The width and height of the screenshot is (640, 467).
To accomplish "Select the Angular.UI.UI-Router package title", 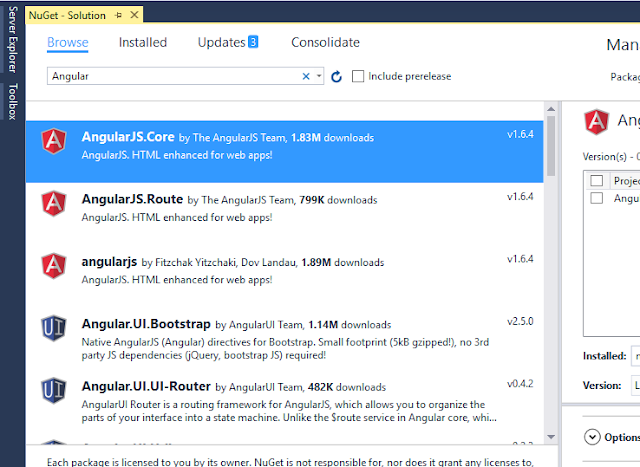I will coord(146,386).
